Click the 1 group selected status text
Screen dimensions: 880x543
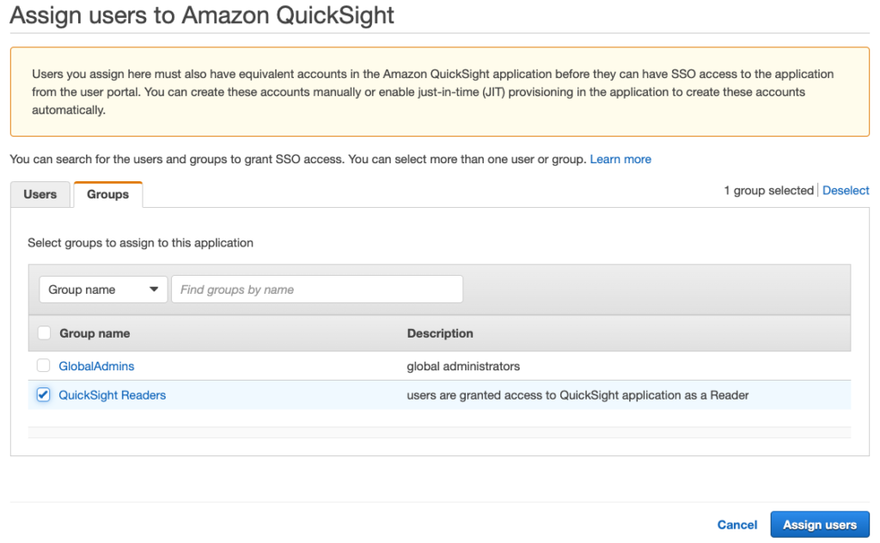[x=768, y=190]
